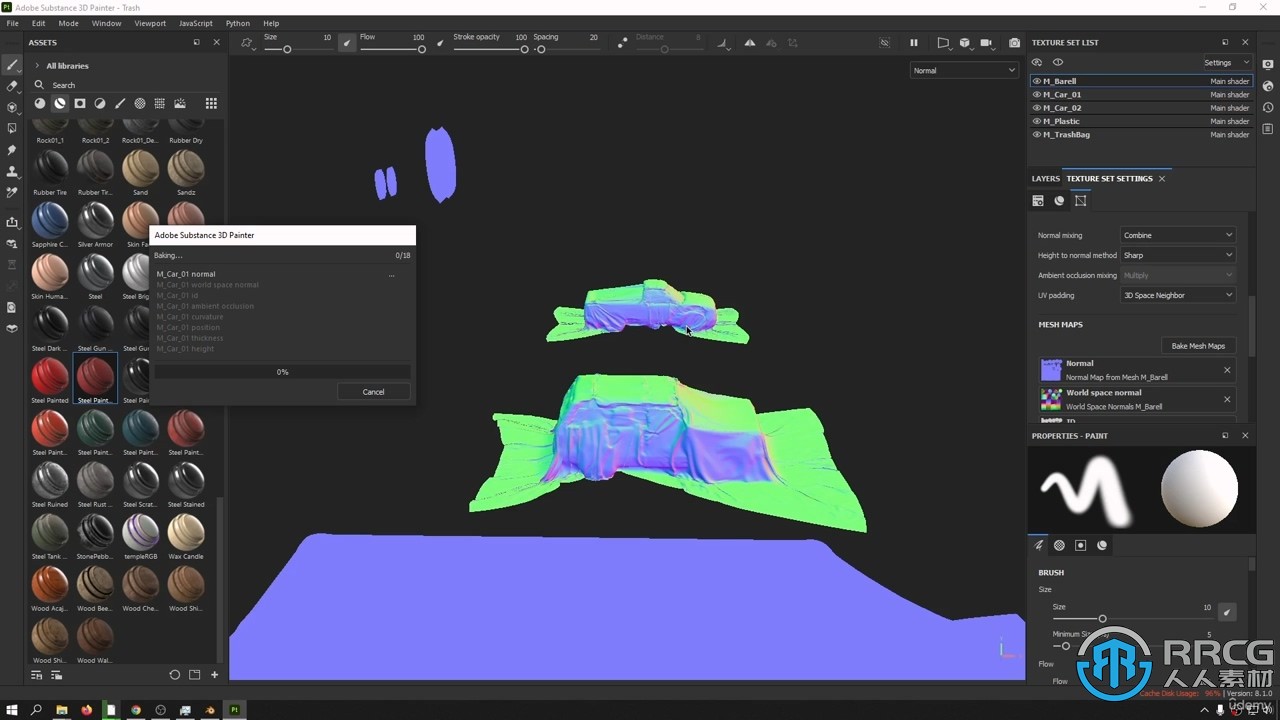Open the Edit menu
Screen dimensions: 1280x720
click(38, 23)
